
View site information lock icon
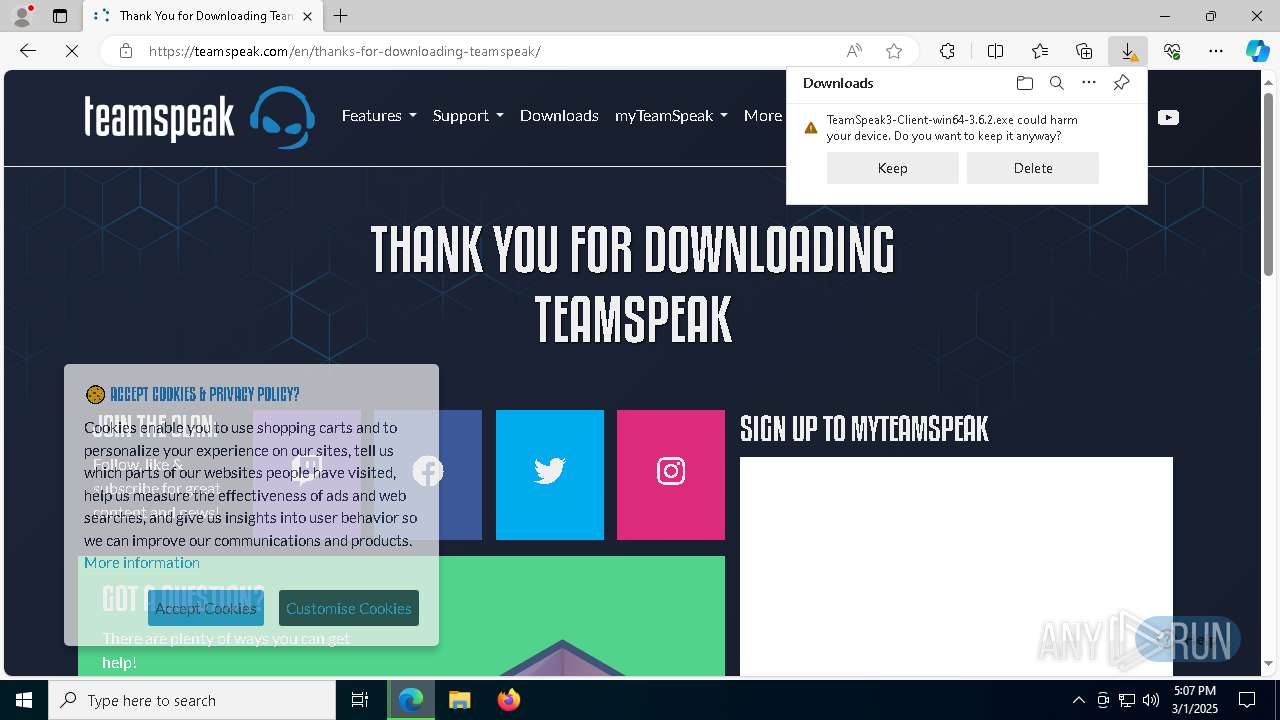click(126, 51)
